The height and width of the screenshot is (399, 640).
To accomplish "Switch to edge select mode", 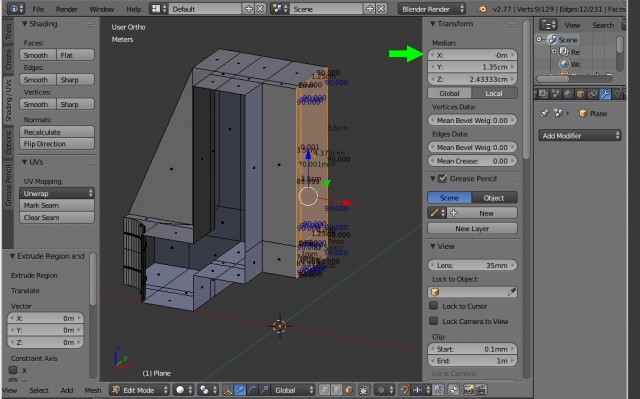I will click(336, 390).
